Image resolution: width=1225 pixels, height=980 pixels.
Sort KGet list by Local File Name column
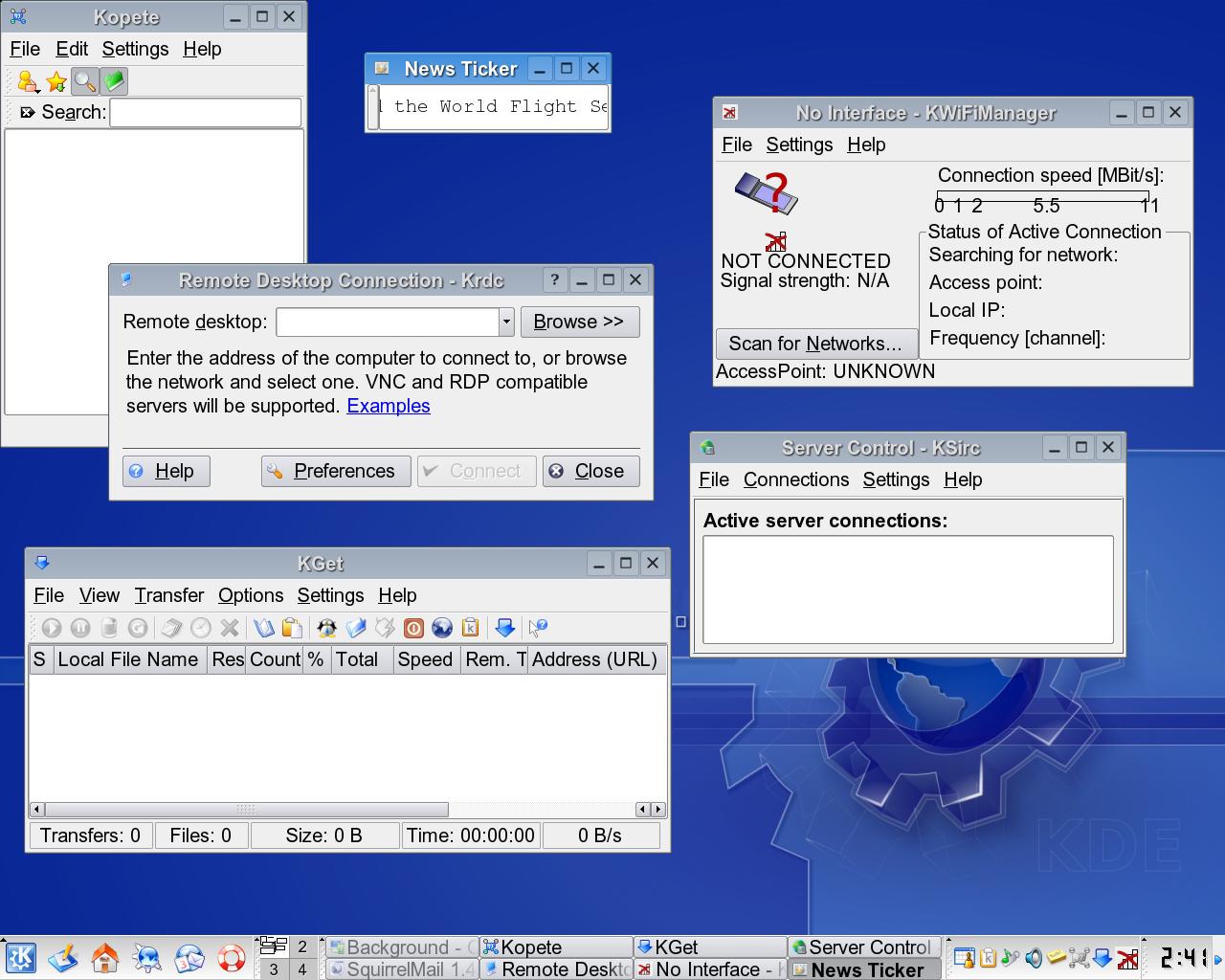[x=128, y=659]
